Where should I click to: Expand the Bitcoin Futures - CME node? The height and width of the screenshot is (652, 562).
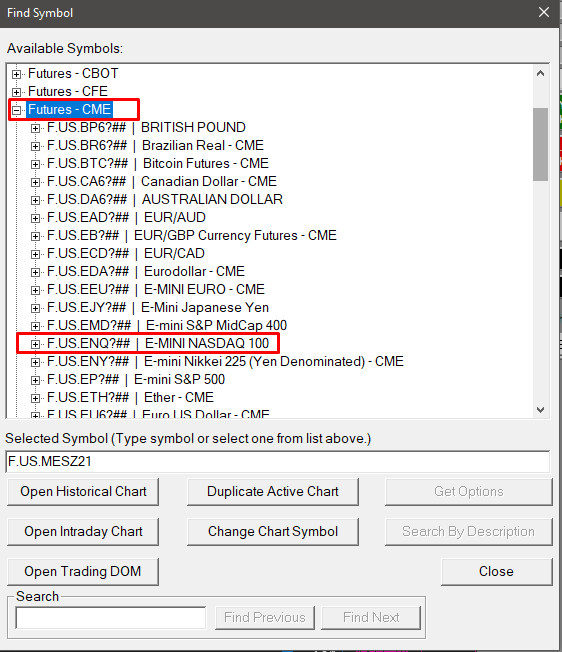pyautogui.click(x=35, y=164)
